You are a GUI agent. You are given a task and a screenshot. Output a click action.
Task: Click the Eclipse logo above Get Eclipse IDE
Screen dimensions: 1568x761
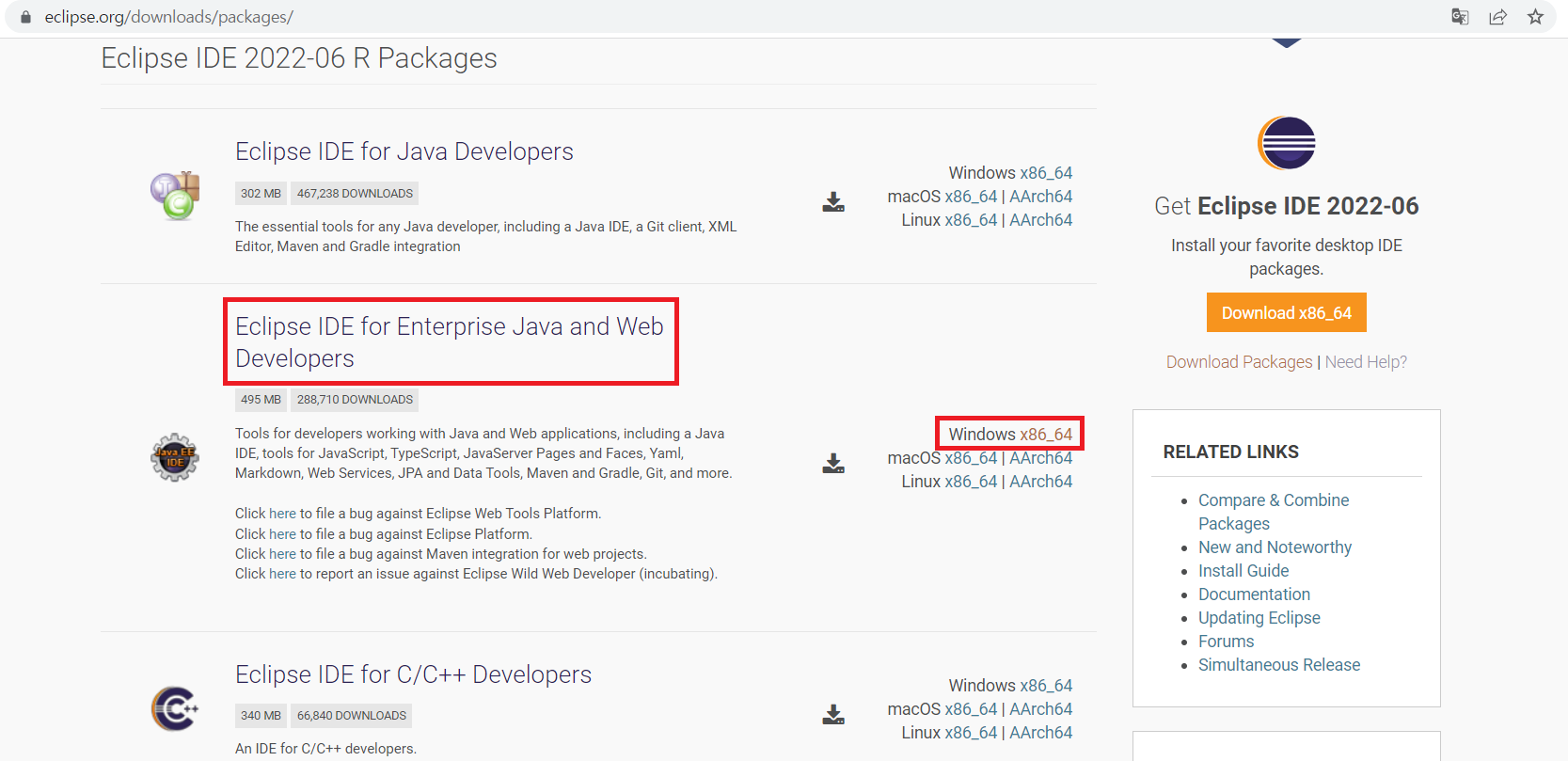1287,143
